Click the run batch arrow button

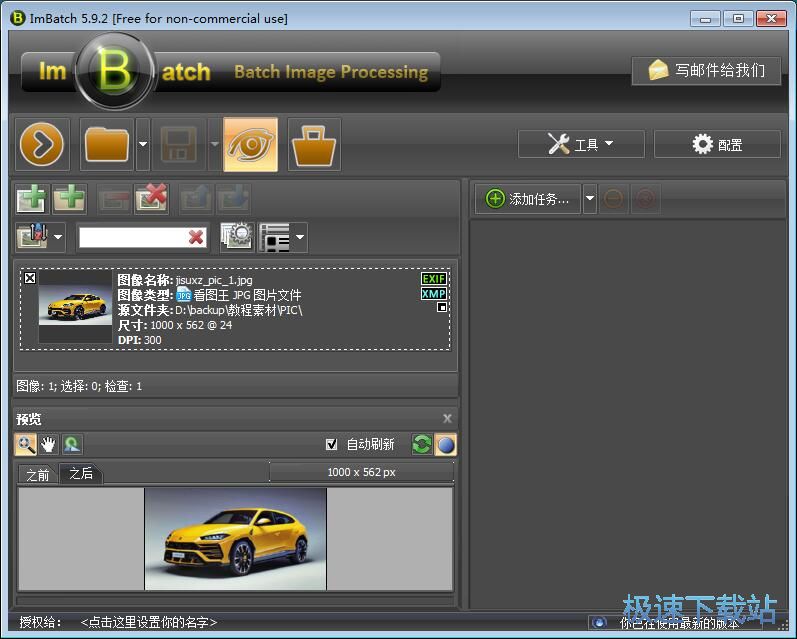click(42, 145)
